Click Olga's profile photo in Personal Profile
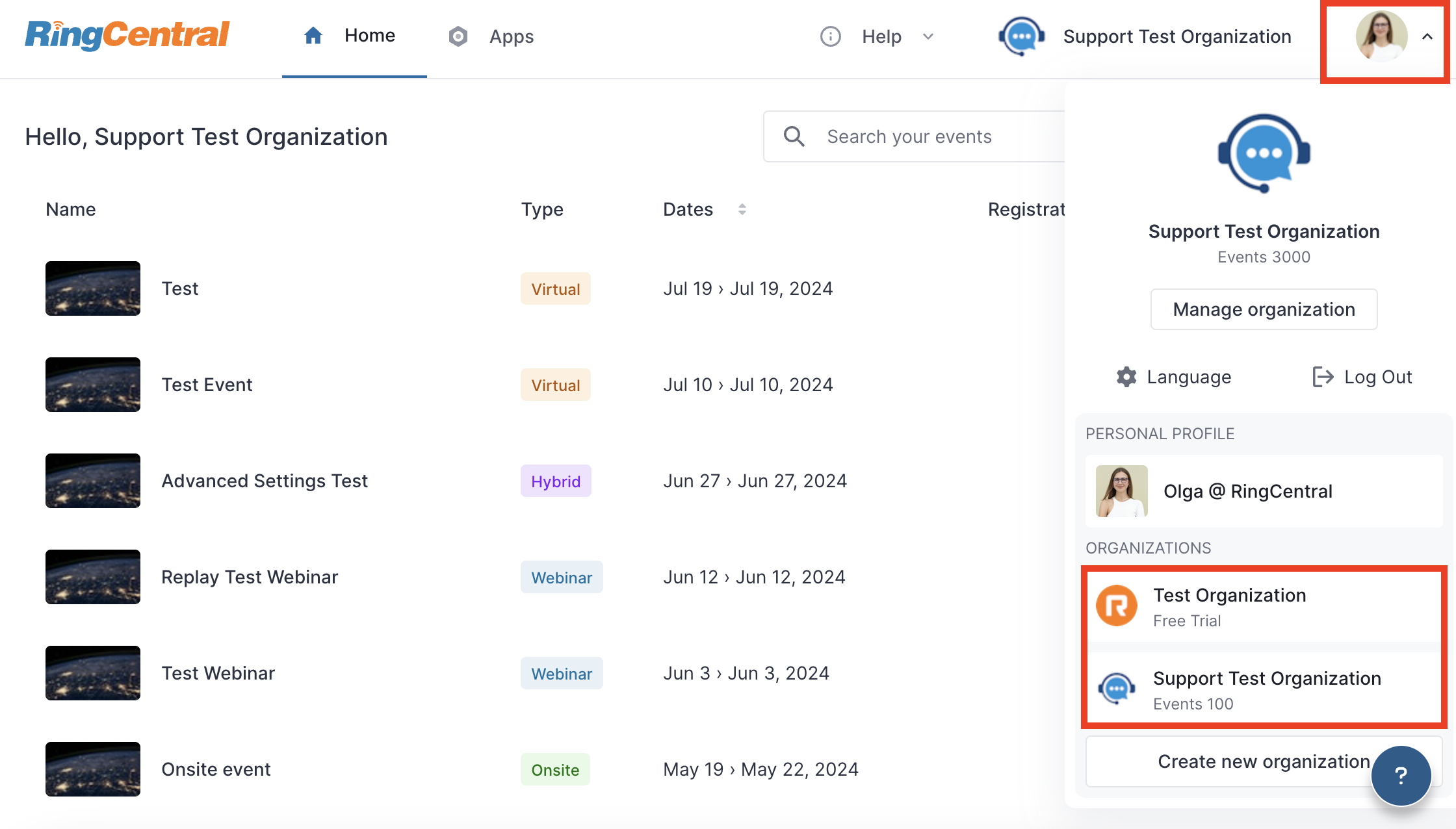This screenshot has height=829, width=1456. point(1122,491)
